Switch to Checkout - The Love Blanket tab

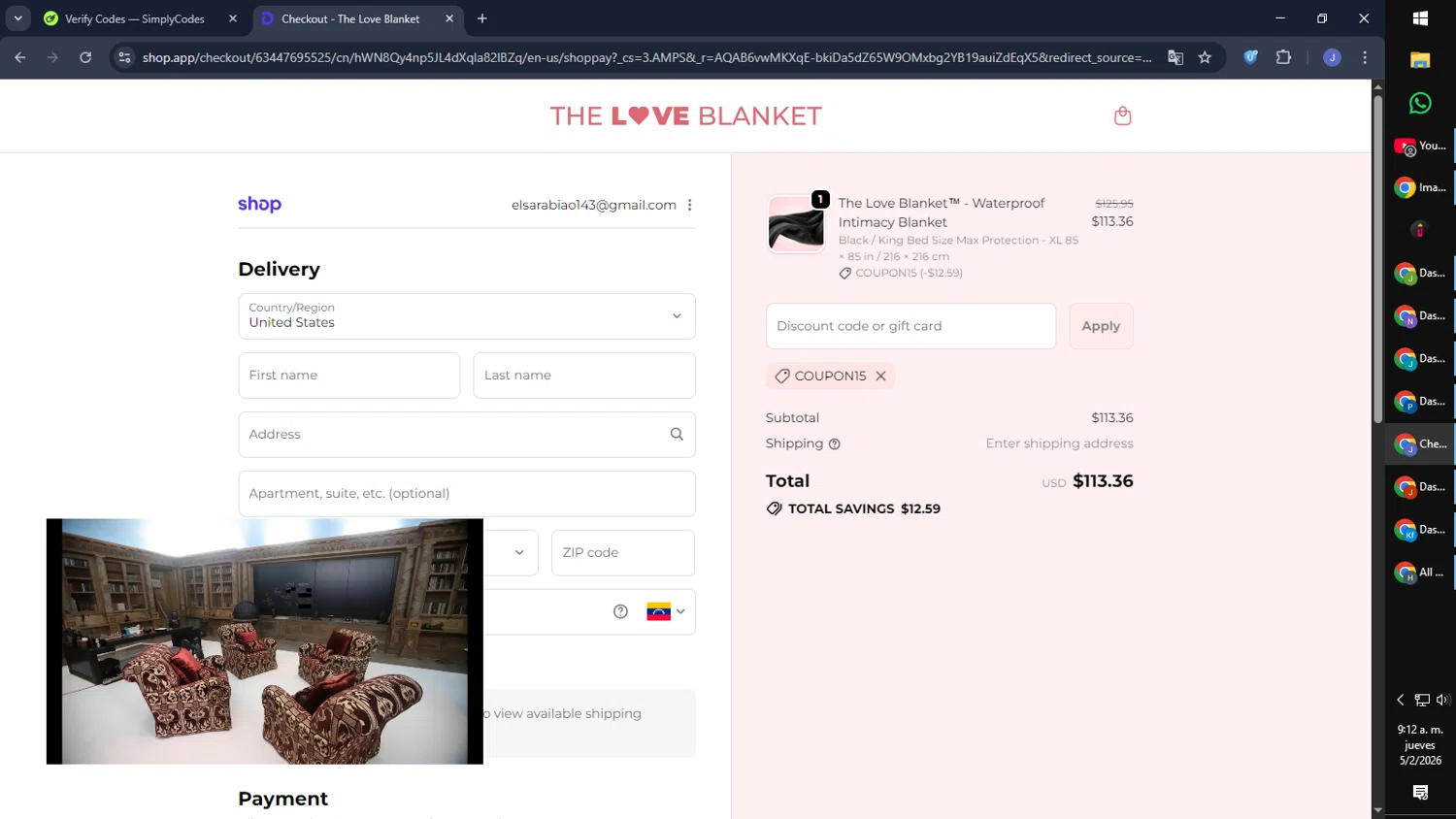[x=350, y=18]
